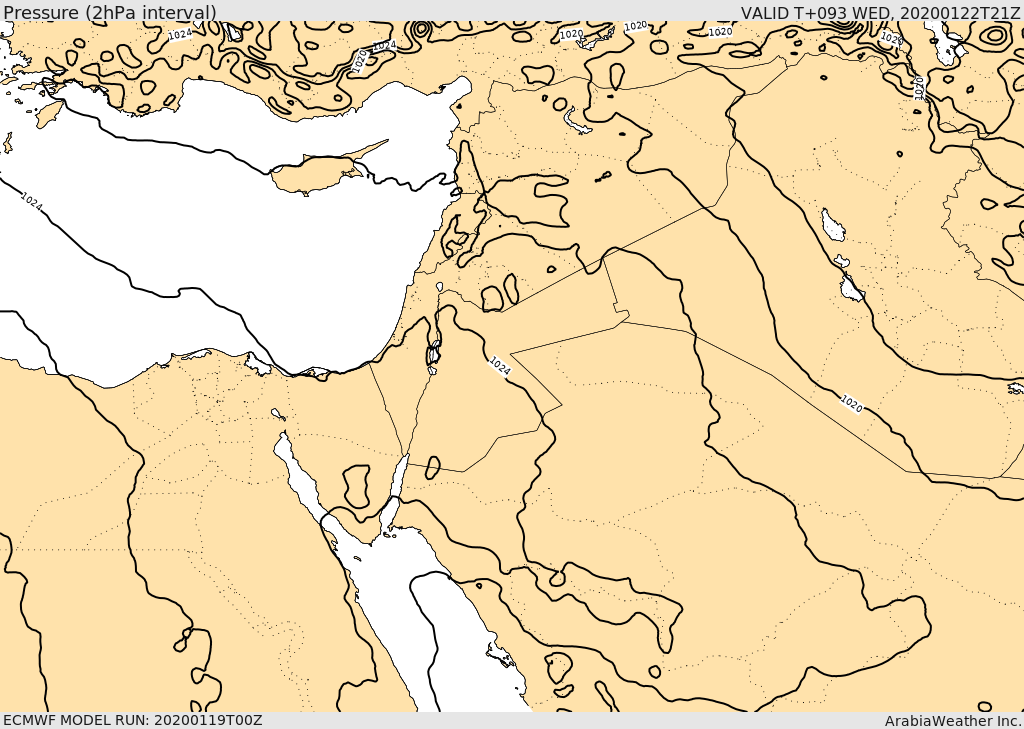Click the 1024 contour label over Jordan
This screenshot has height=729, width=1024.
[500, 366]
